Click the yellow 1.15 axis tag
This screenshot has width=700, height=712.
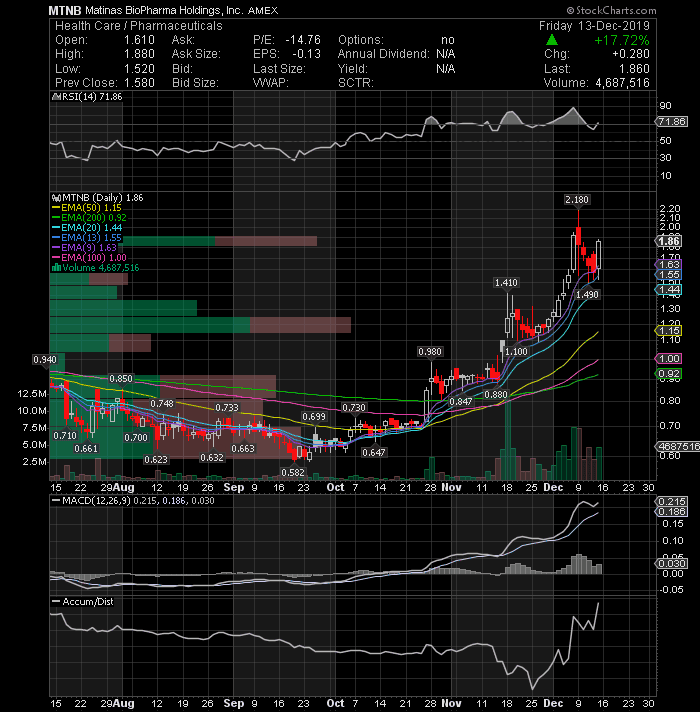pos(669,331)
